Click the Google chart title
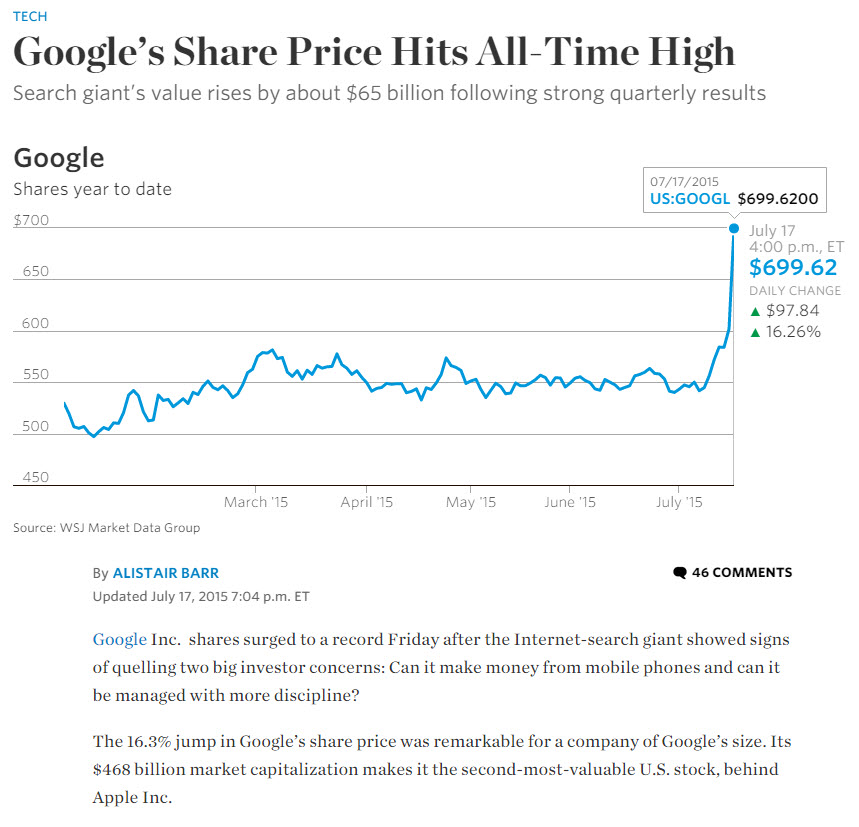 point(58,158)
